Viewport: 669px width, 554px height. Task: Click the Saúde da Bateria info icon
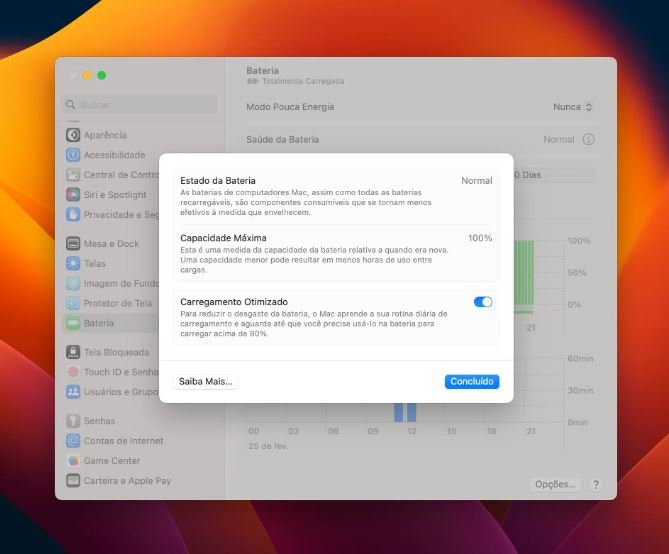pyautogui.click(x=588, y=140)
